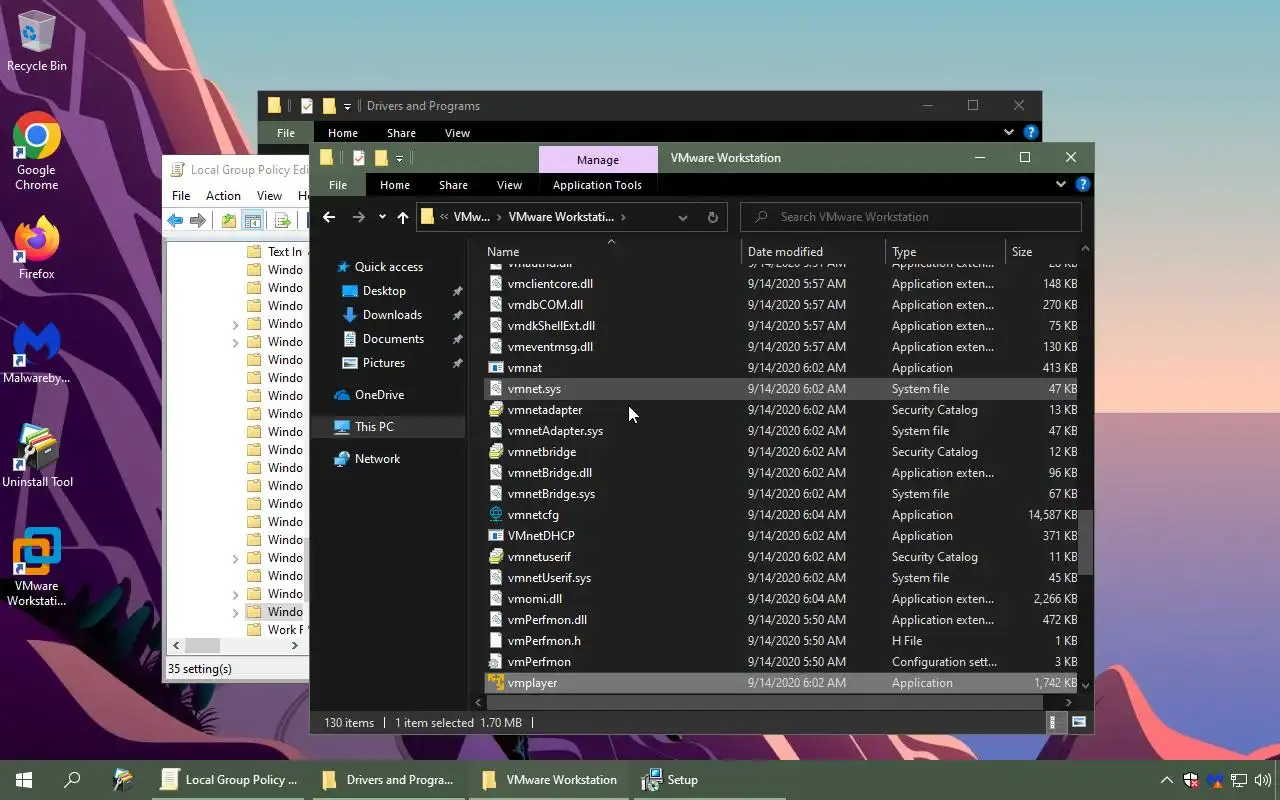Open Malwarebytes tray icon
Viewport: 1280px width, 800px height.
point(1215,780)
